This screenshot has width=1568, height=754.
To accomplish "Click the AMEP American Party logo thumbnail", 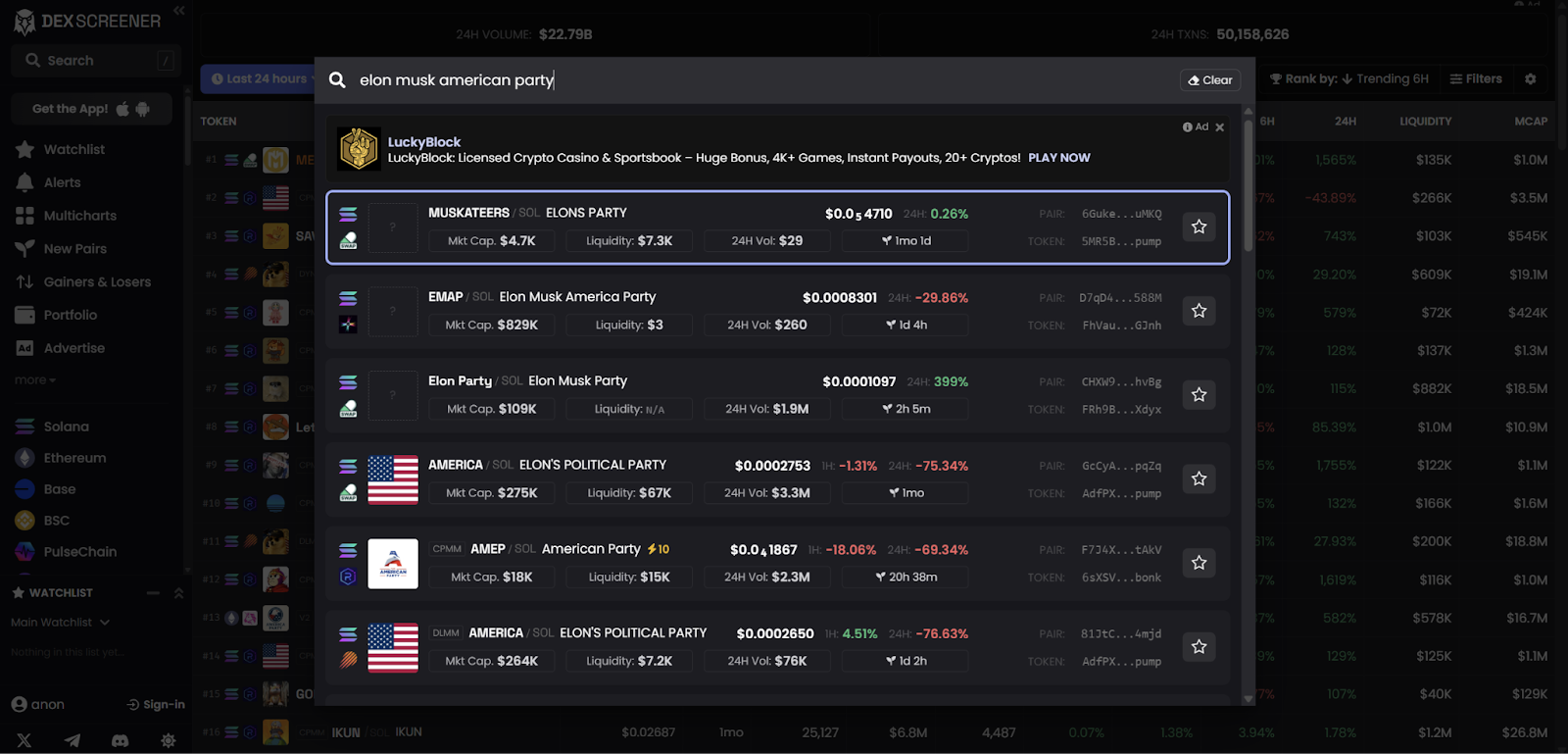I will tap(393, 564).
